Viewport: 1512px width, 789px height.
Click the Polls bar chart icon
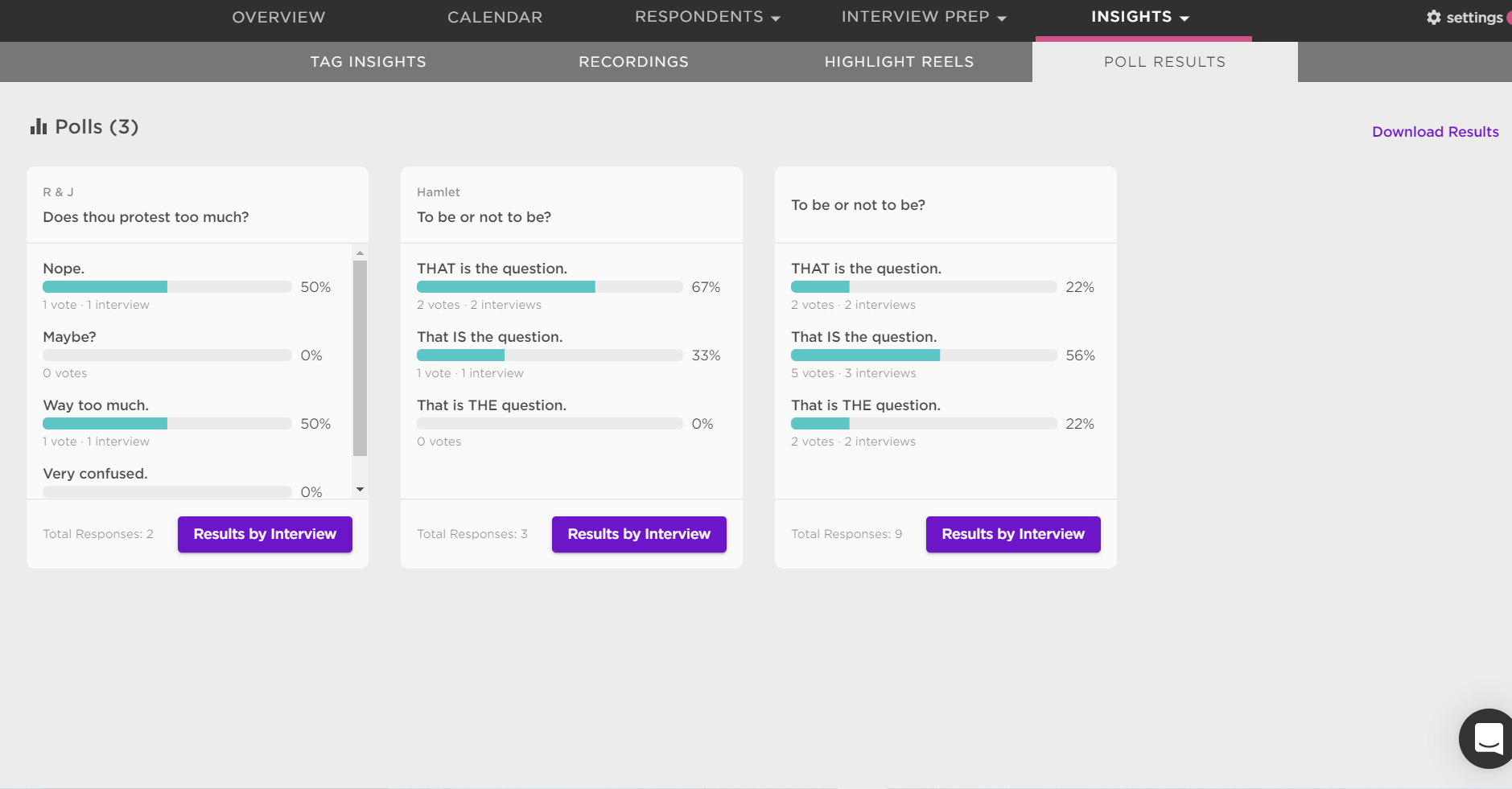(39, 126)
